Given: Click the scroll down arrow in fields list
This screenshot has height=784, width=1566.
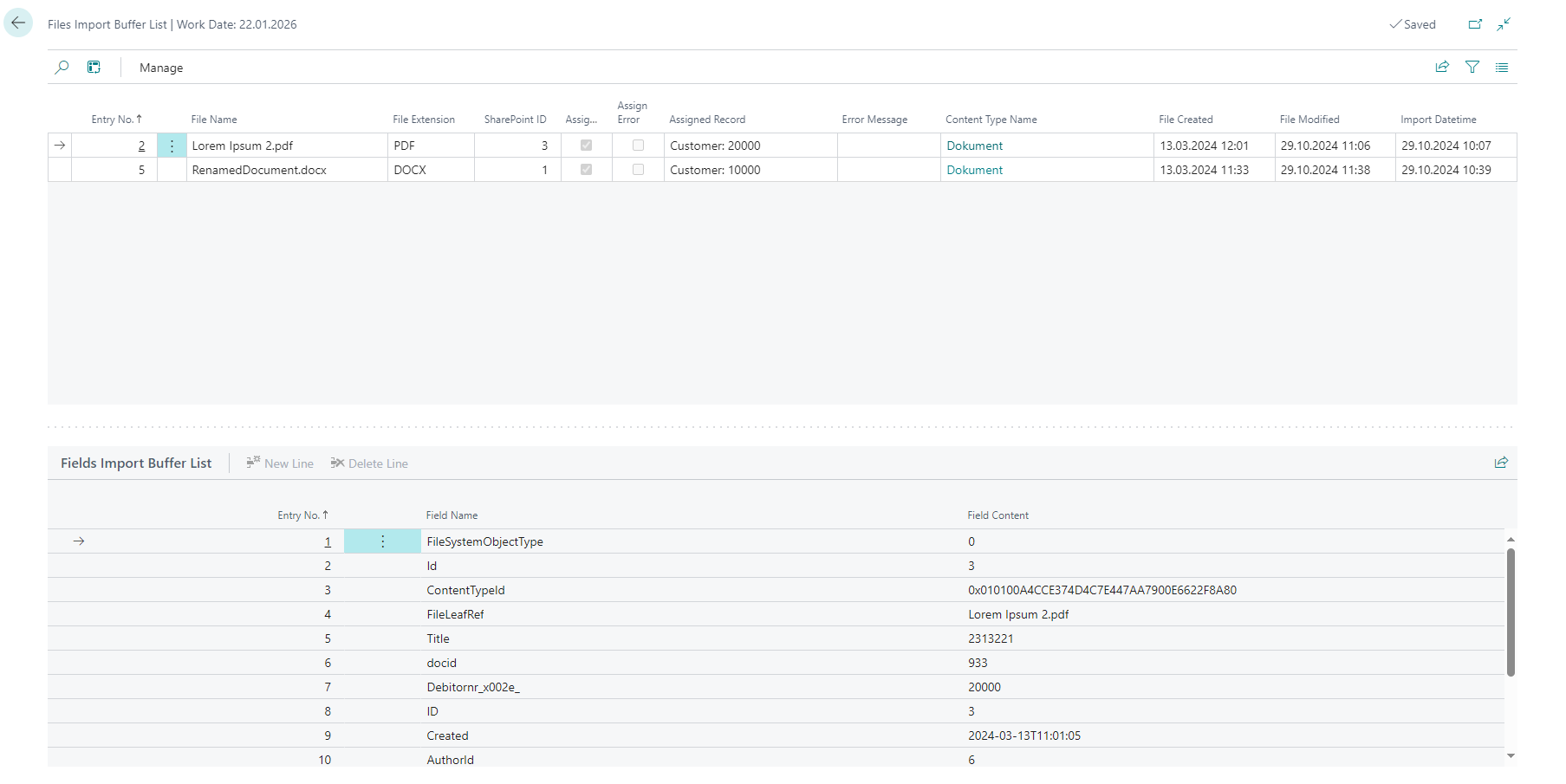Looking at the screenshot, I should coord(1511,756).
